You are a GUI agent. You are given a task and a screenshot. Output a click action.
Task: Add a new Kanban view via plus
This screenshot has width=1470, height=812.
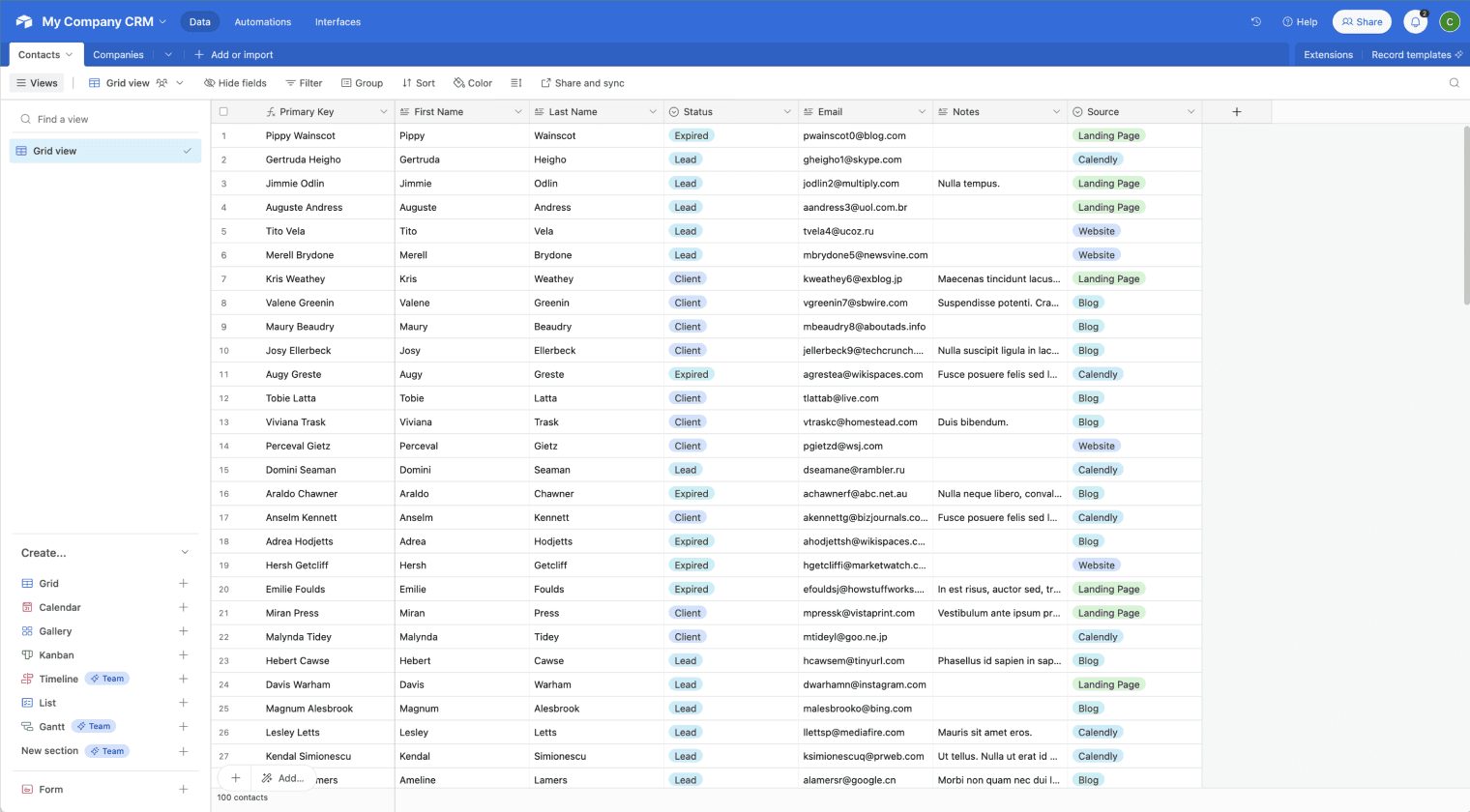184,655
